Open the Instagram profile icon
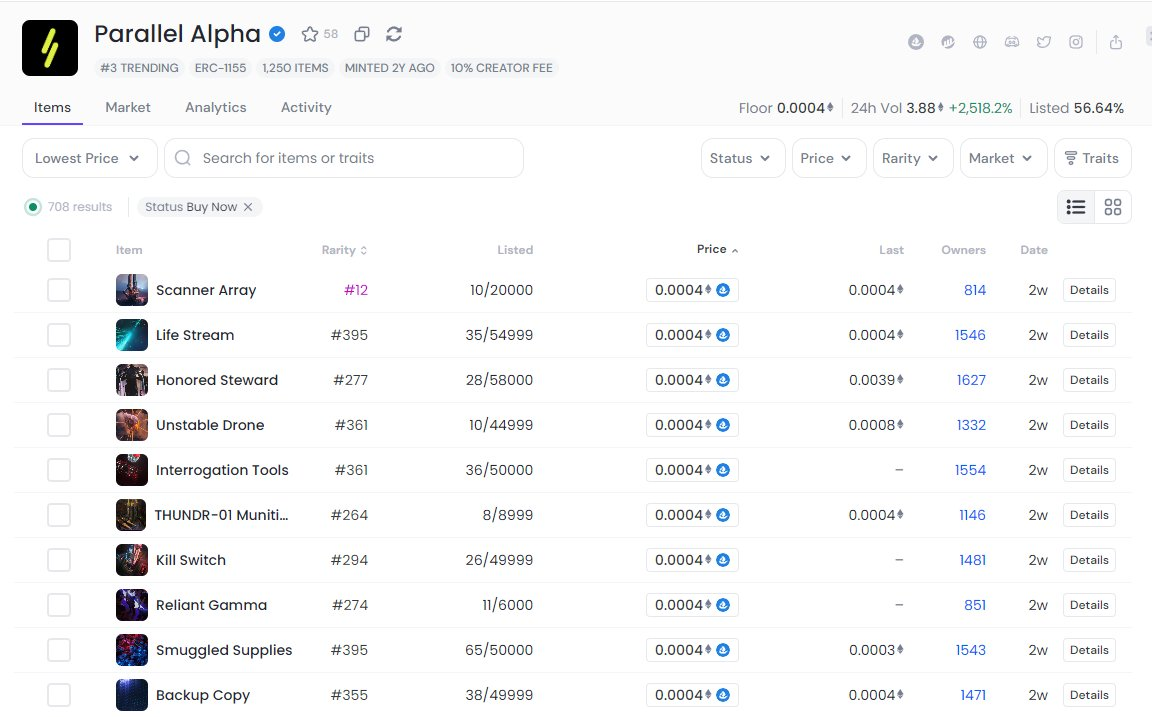Screen dimensions: 1152x717 [1076, 42]
